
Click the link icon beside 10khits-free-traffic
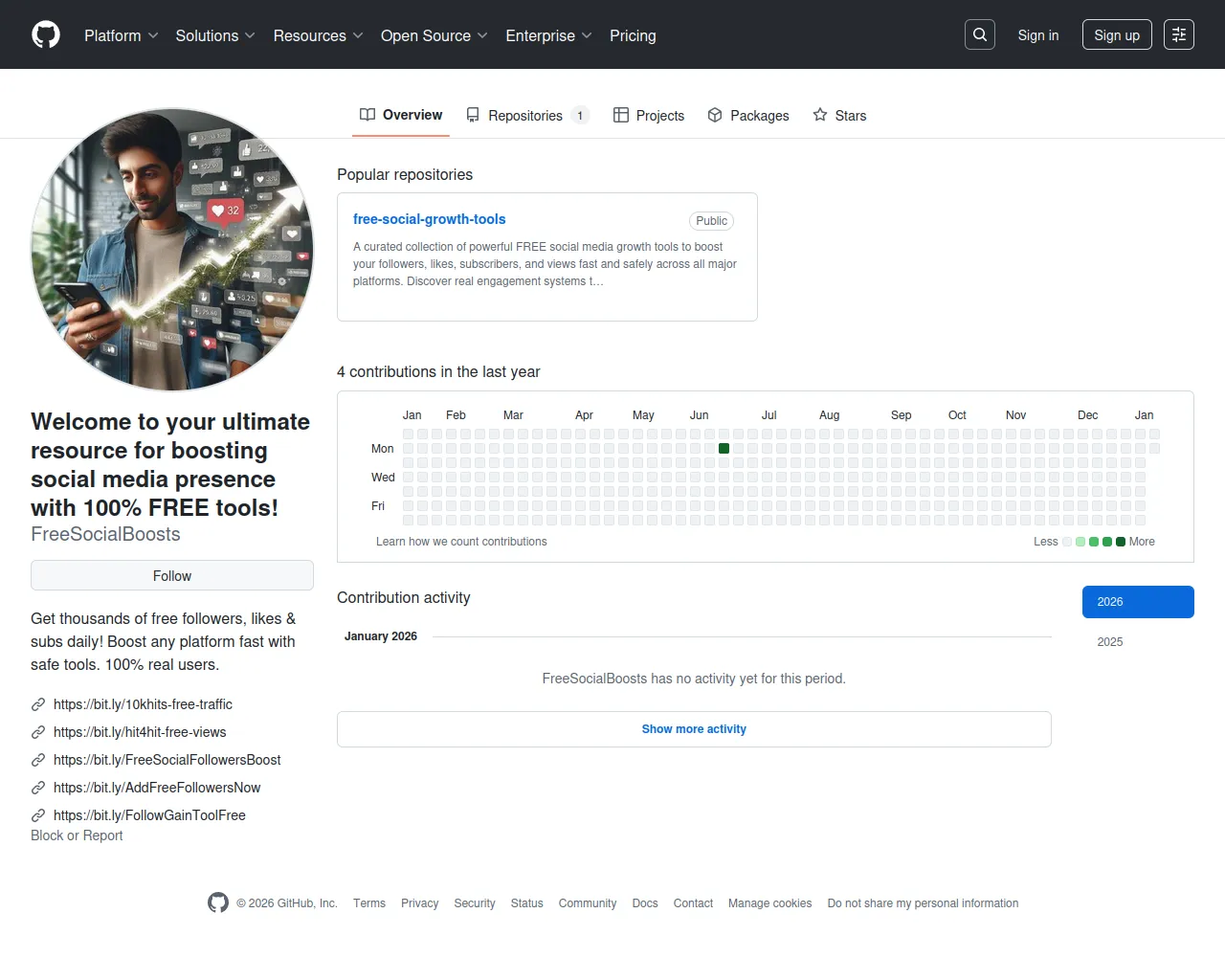(38, 704)
